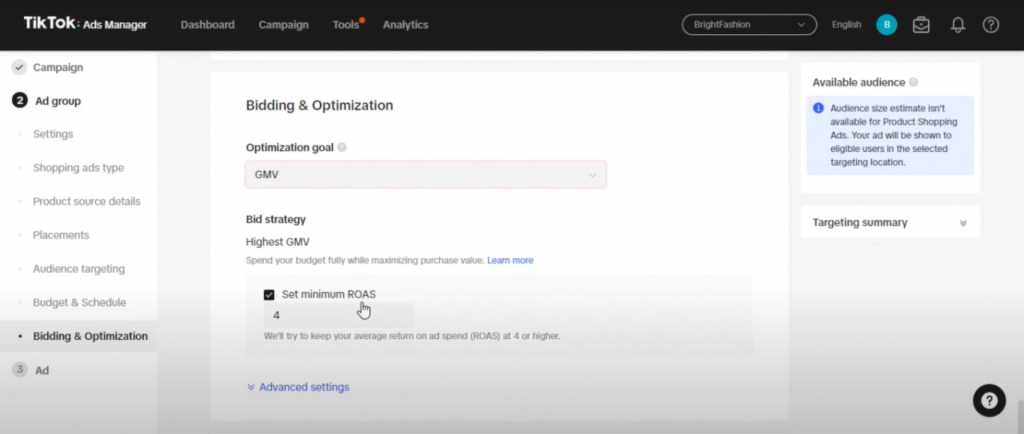
Task: Open the Campaign menu in top bar
Action: coord(283,25)
